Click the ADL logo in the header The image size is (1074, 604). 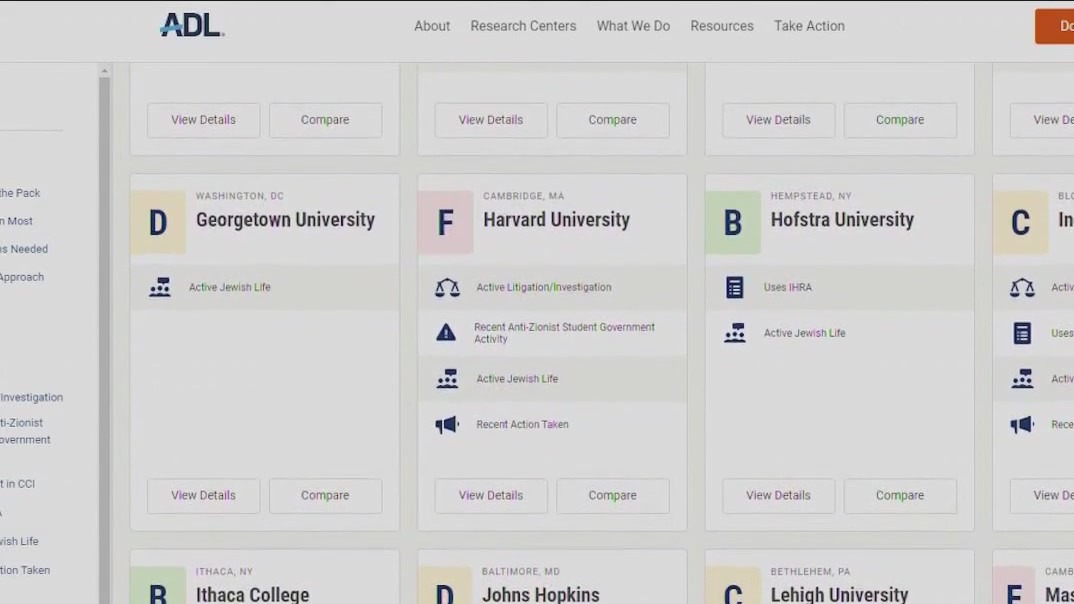point(189,25)
